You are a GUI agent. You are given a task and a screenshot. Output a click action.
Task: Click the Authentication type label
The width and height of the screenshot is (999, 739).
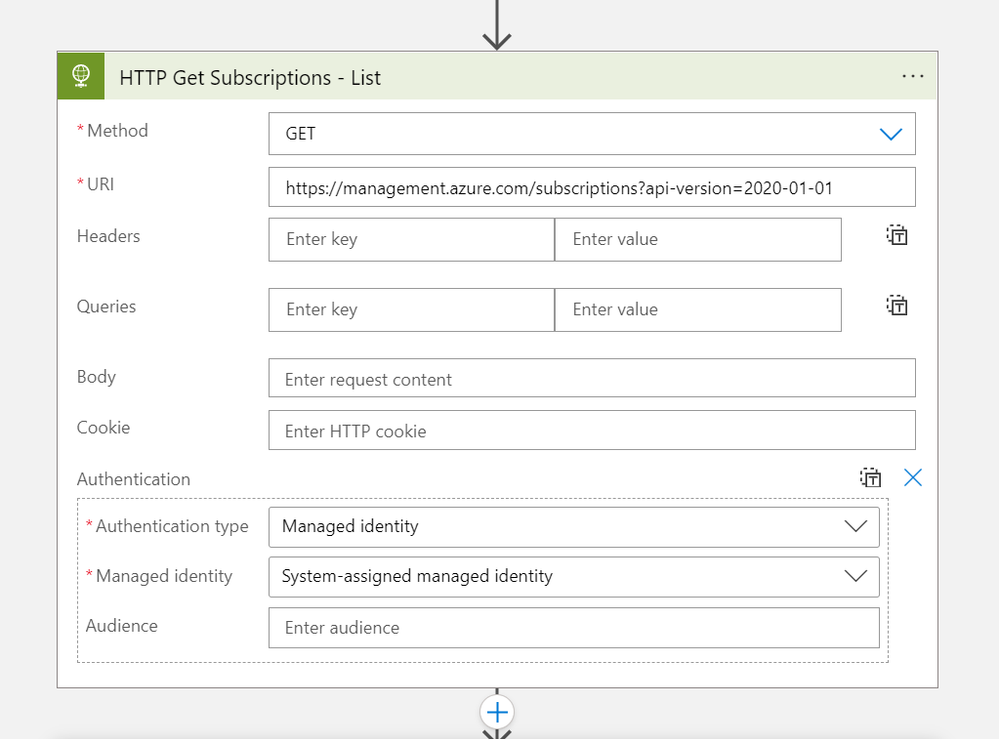172,526
